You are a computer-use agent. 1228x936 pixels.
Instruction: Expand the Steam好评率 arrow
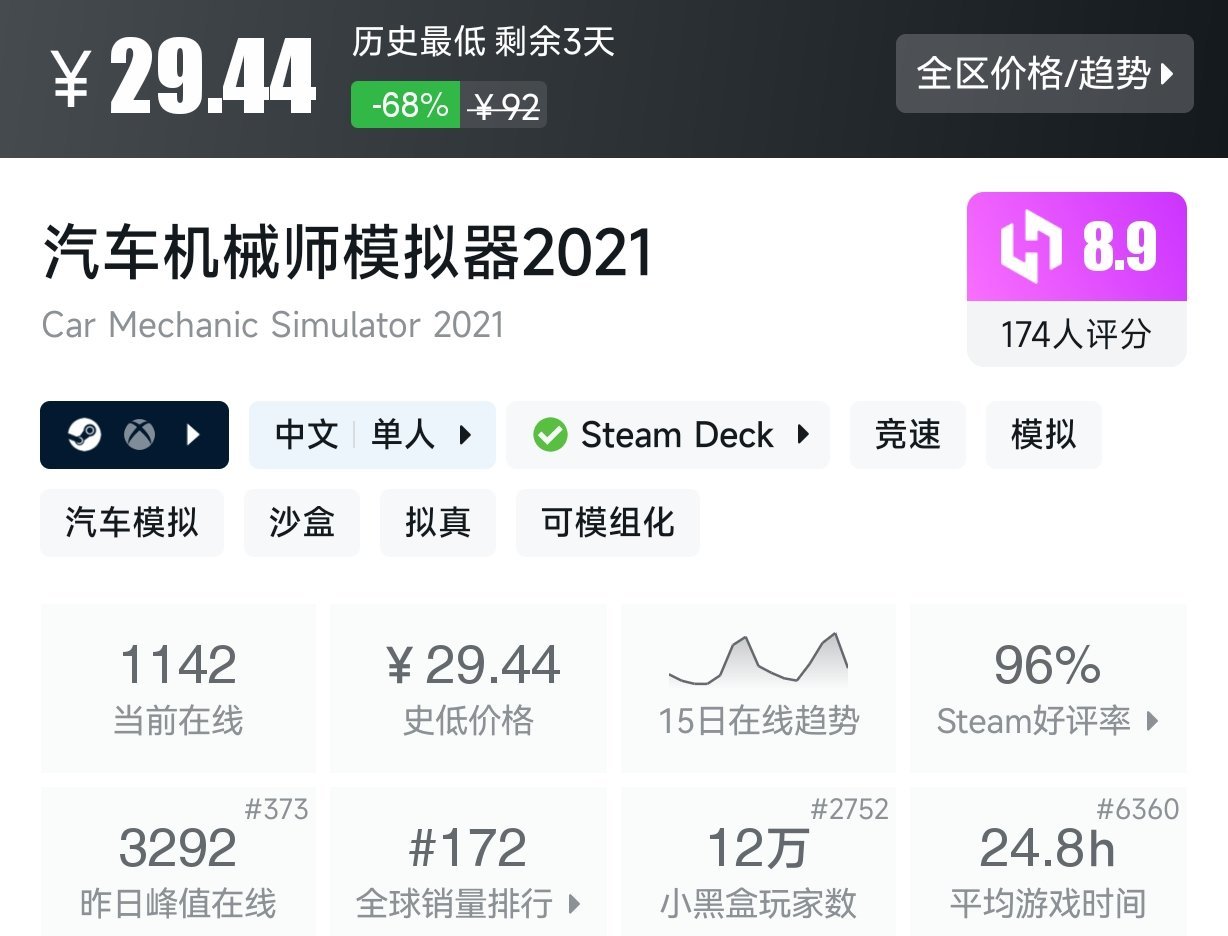click(x=1152, y=720)
